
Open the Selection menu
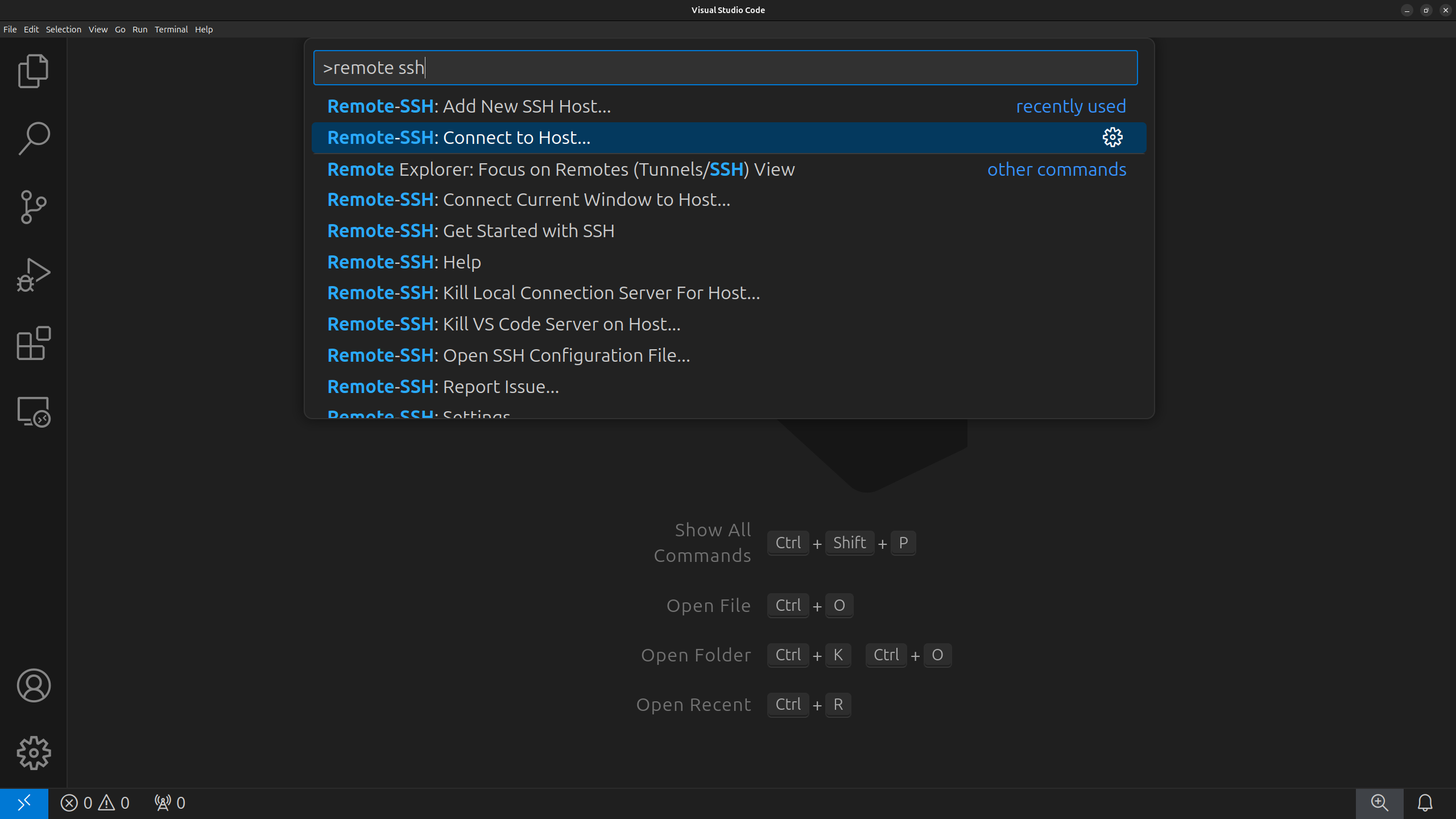tap(63, 30)
